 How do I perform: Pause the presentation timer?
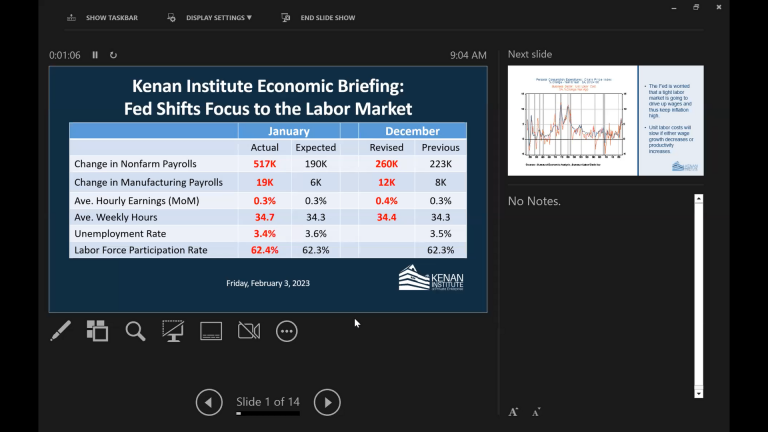pos(95,55)
